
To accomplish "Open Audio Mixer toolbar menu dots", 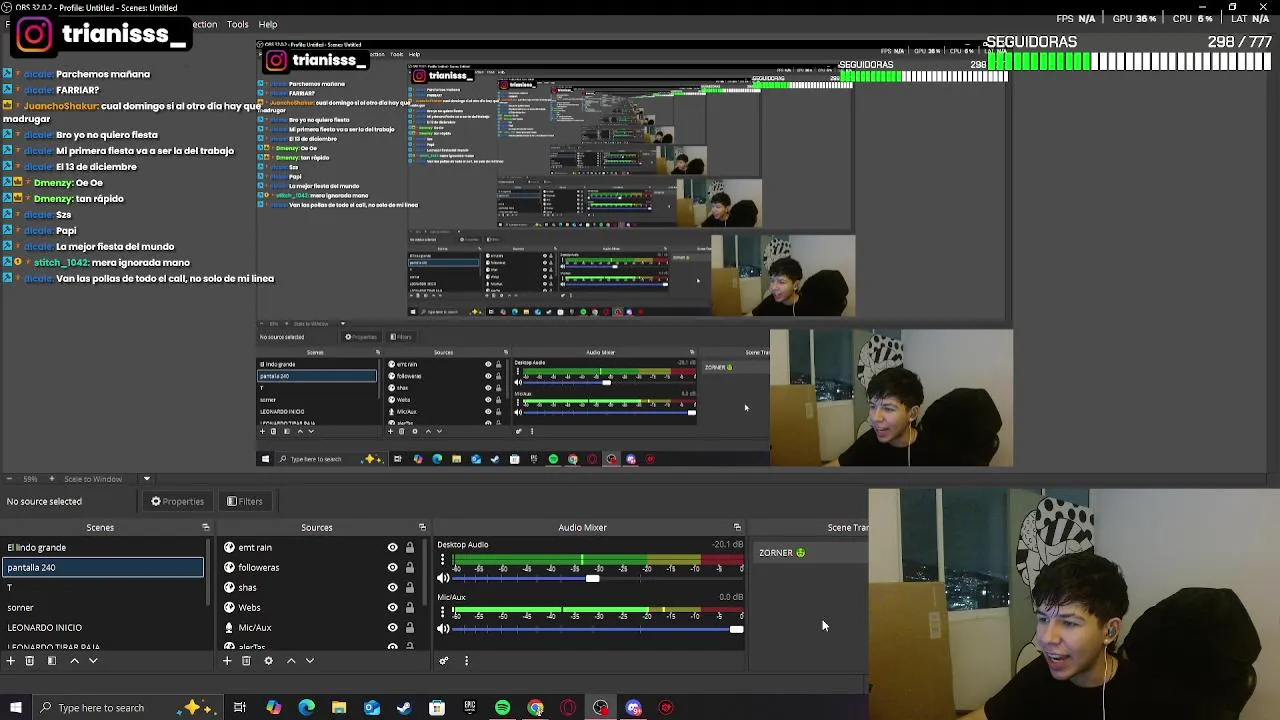I will click(x=466, y=660).
